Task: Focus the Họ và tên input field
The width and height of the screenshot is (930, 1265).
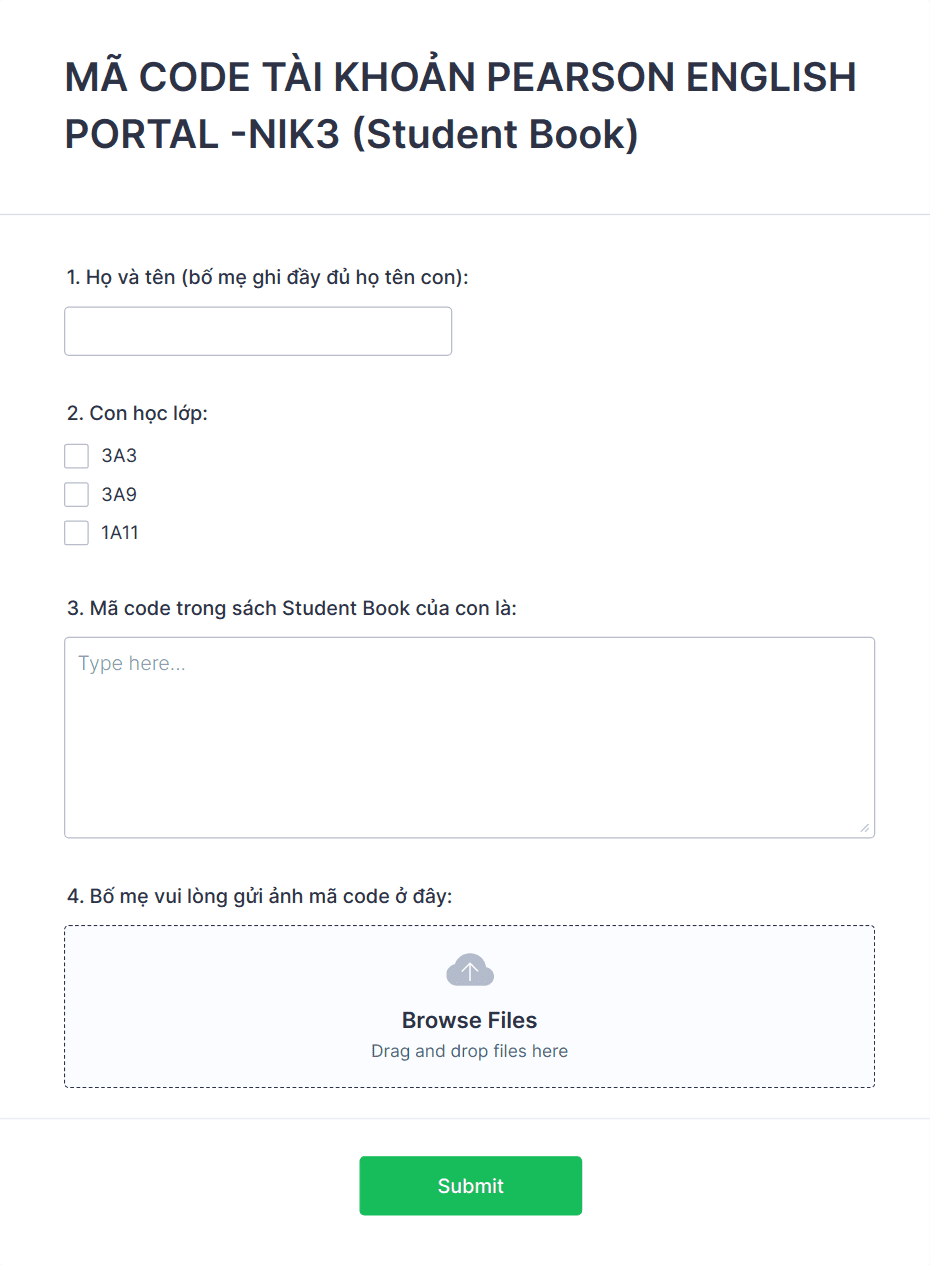Action: tap(258, 331)
